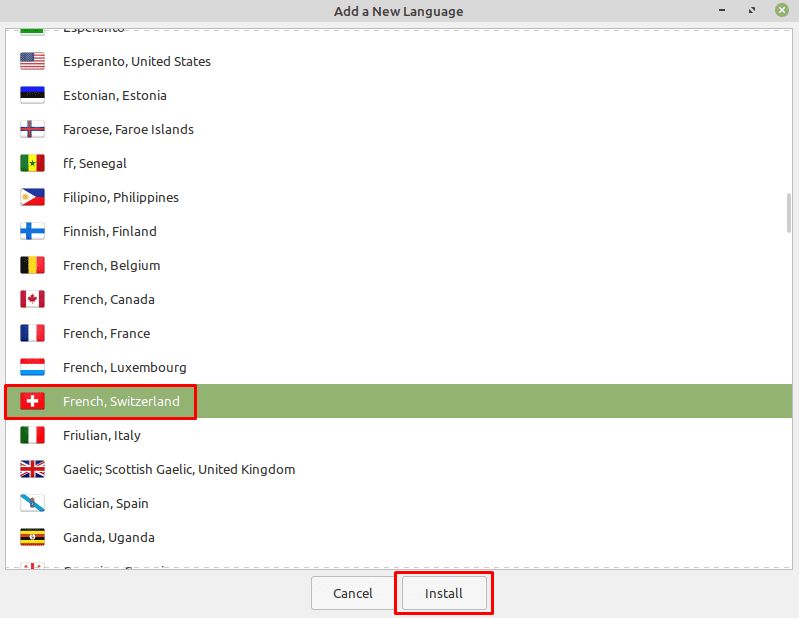799x618 pixels.
Task: Click the Canada flag icon
Action: [x=32, y=299]
